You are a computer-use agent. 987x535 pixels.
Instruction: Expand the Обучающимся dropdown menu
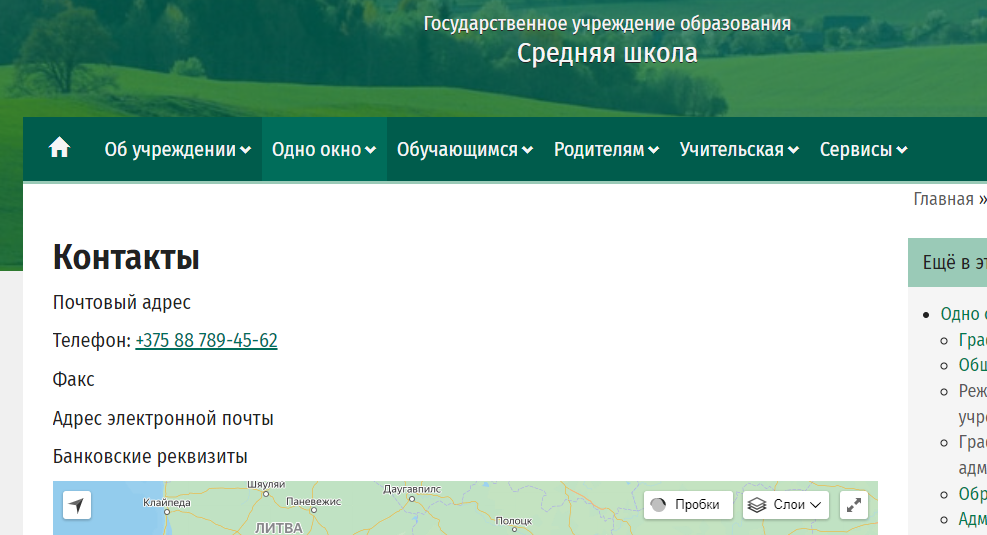pyautogui.click(x=465, y=150)
